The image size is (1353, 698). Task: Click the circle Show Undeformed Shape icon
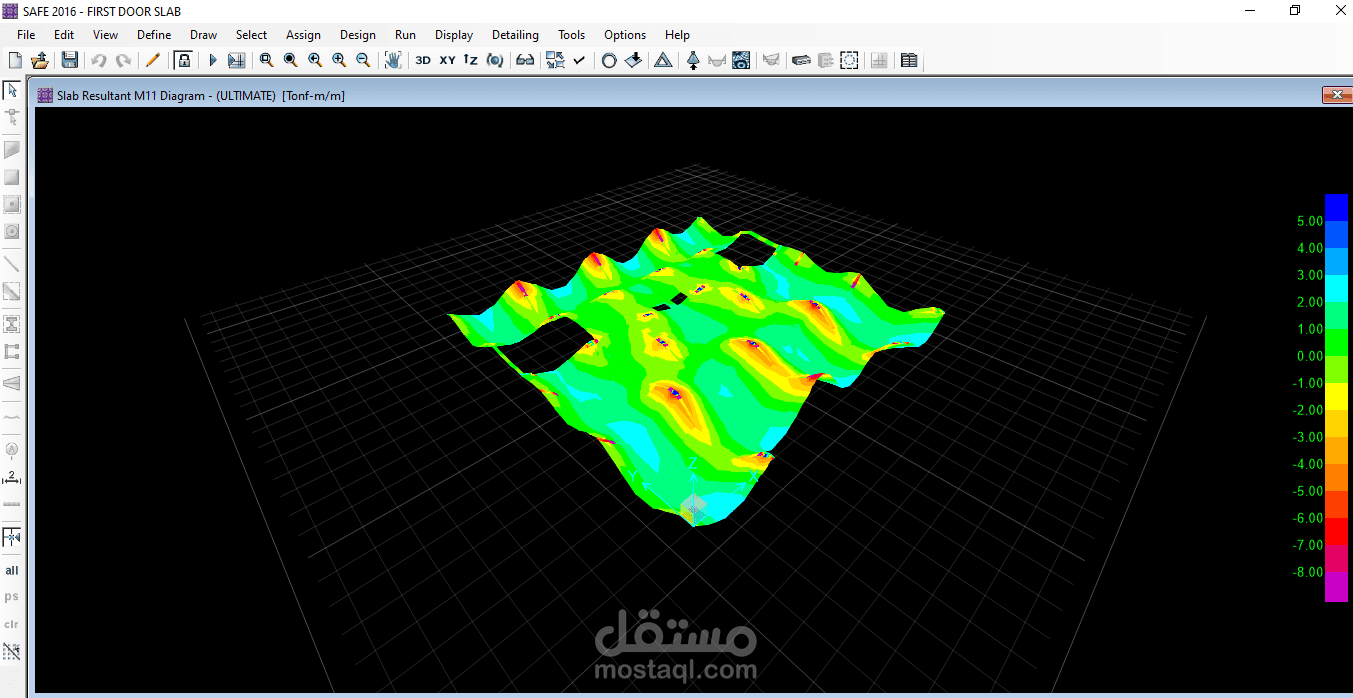click(609, 60)
